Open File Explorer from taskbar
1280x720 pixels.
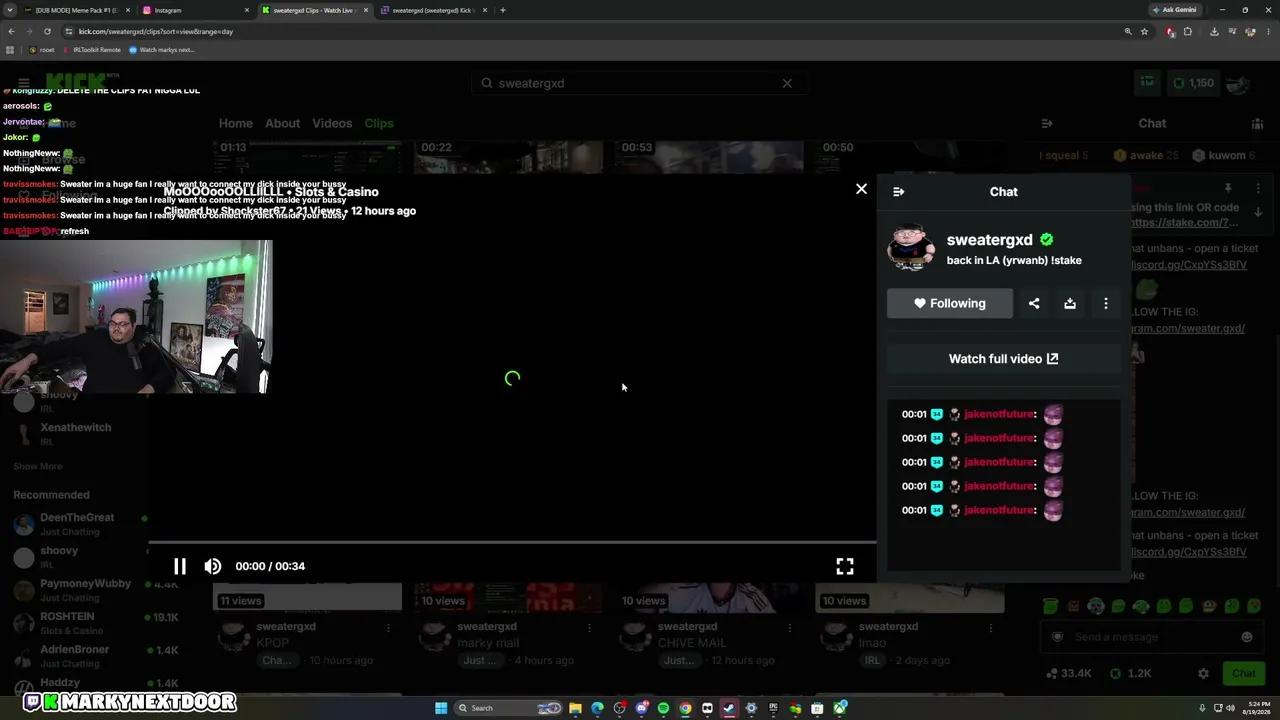point(575,708)
